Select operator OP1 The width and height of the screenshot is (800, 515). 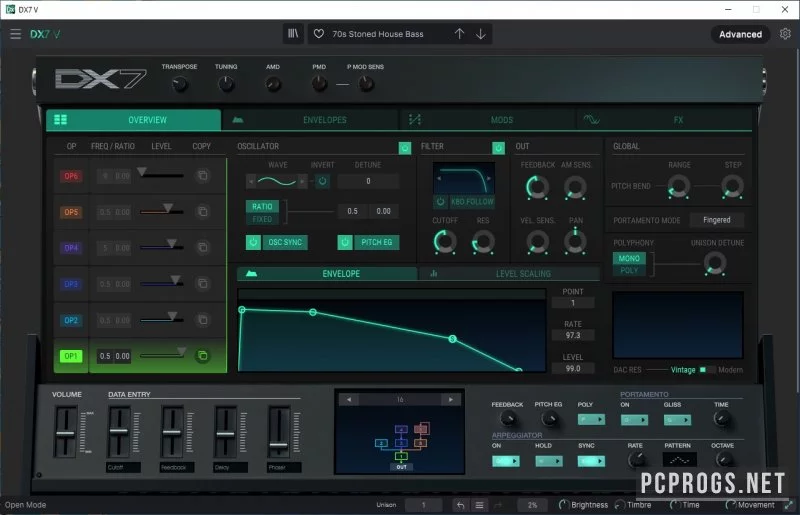(71, 356)
